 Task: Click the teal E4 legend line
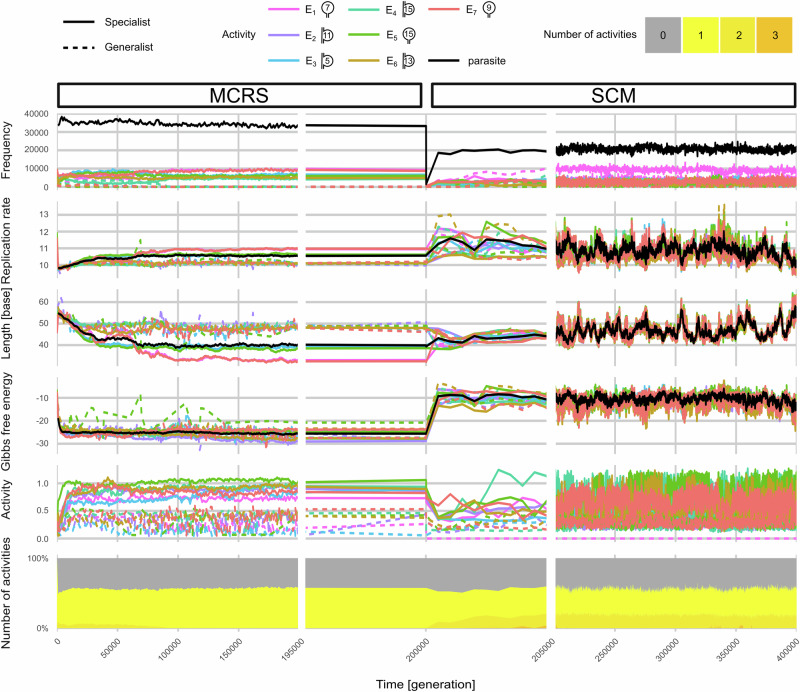(364, 9)
